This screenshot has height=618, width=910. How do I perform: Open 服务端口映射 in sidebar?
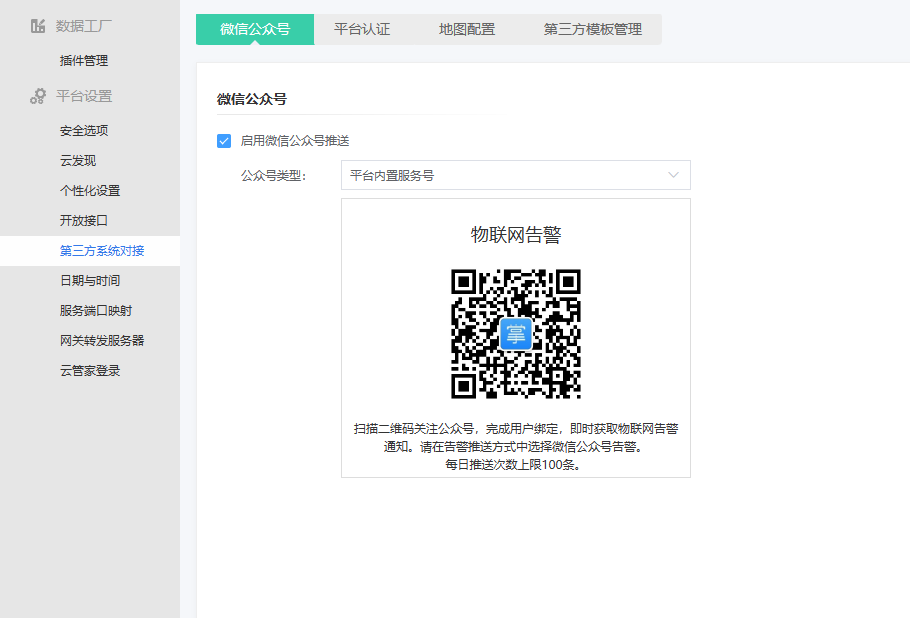(x=96, y=310)
